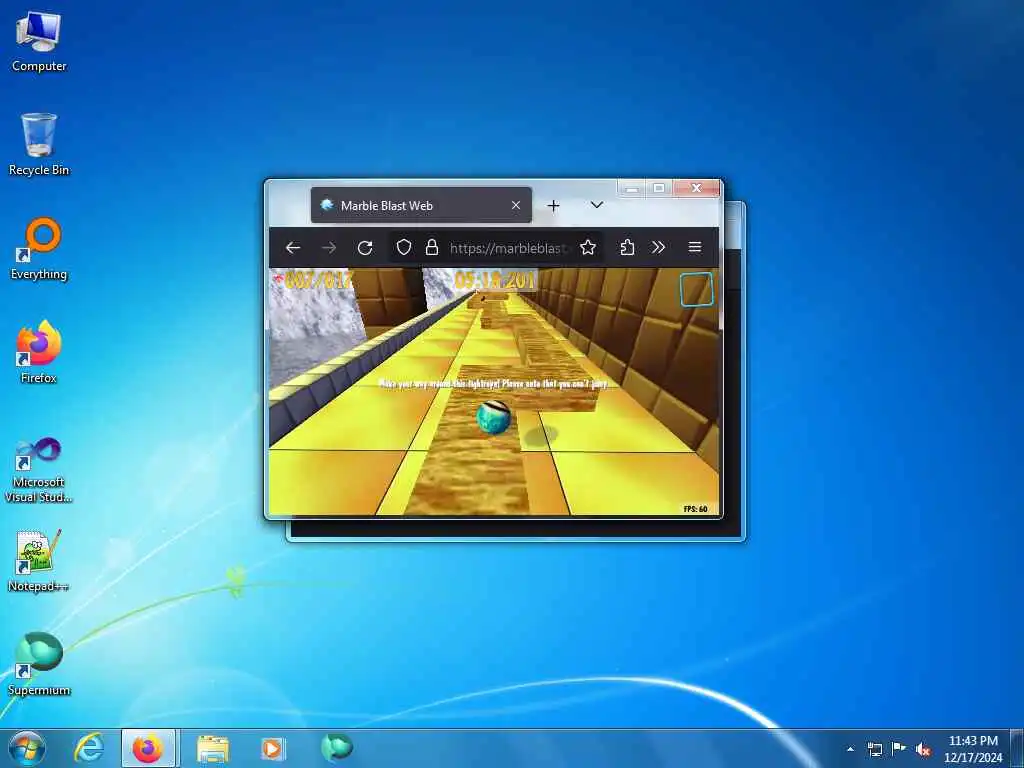This screenshot has width=1024, height=768.
Task: Open a new tab with the plus button
Action: [553, 206]
